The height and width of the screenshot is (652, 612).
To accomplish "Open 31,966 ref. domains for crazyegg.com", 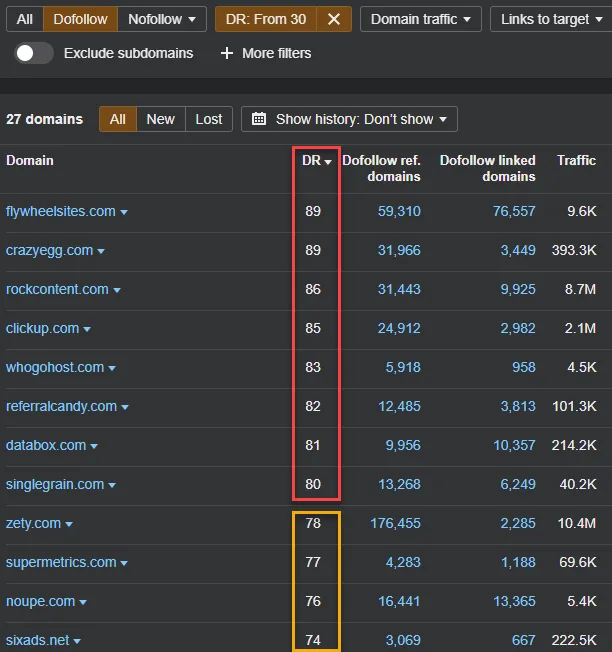I will click(399, 250).
